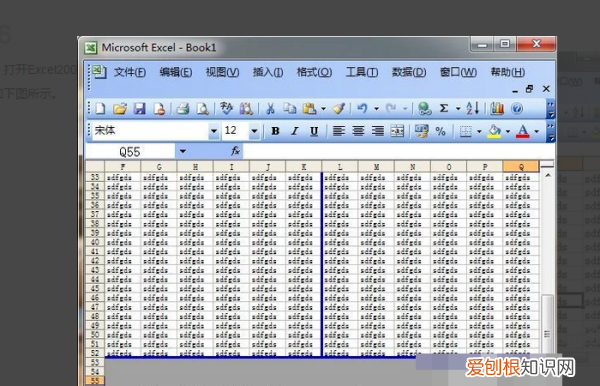Select column header L
The width and height of the screenshot is (600, 386).
click(340, 166)
